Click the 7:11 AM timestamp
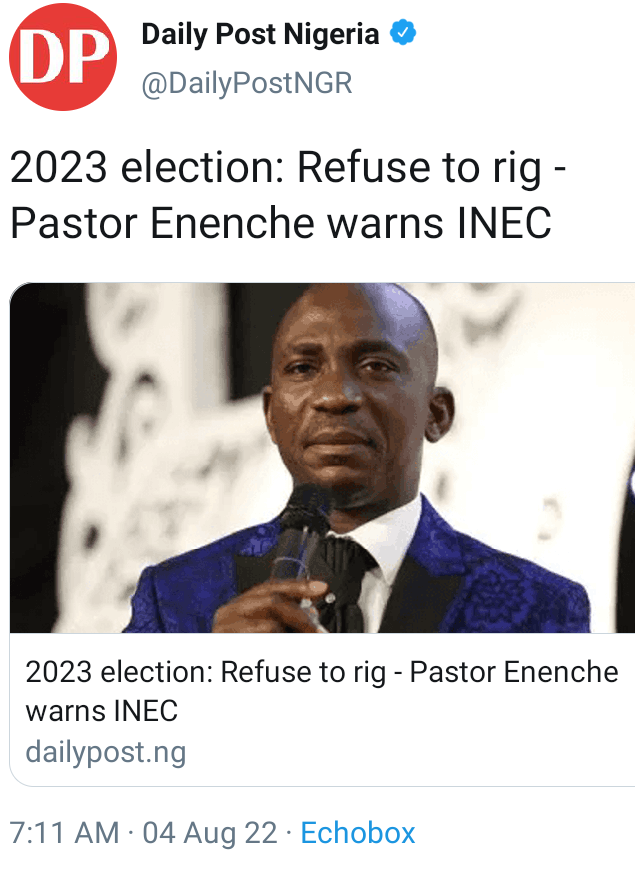The image size is (635, 871). [x=64, y=833]
